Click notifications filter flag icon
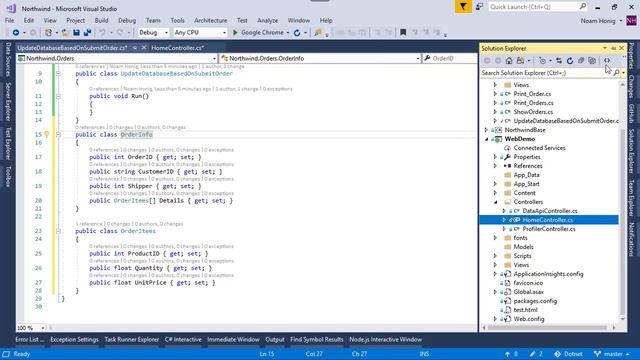This screenshot has width=640, height=360. tap(463, 7)
